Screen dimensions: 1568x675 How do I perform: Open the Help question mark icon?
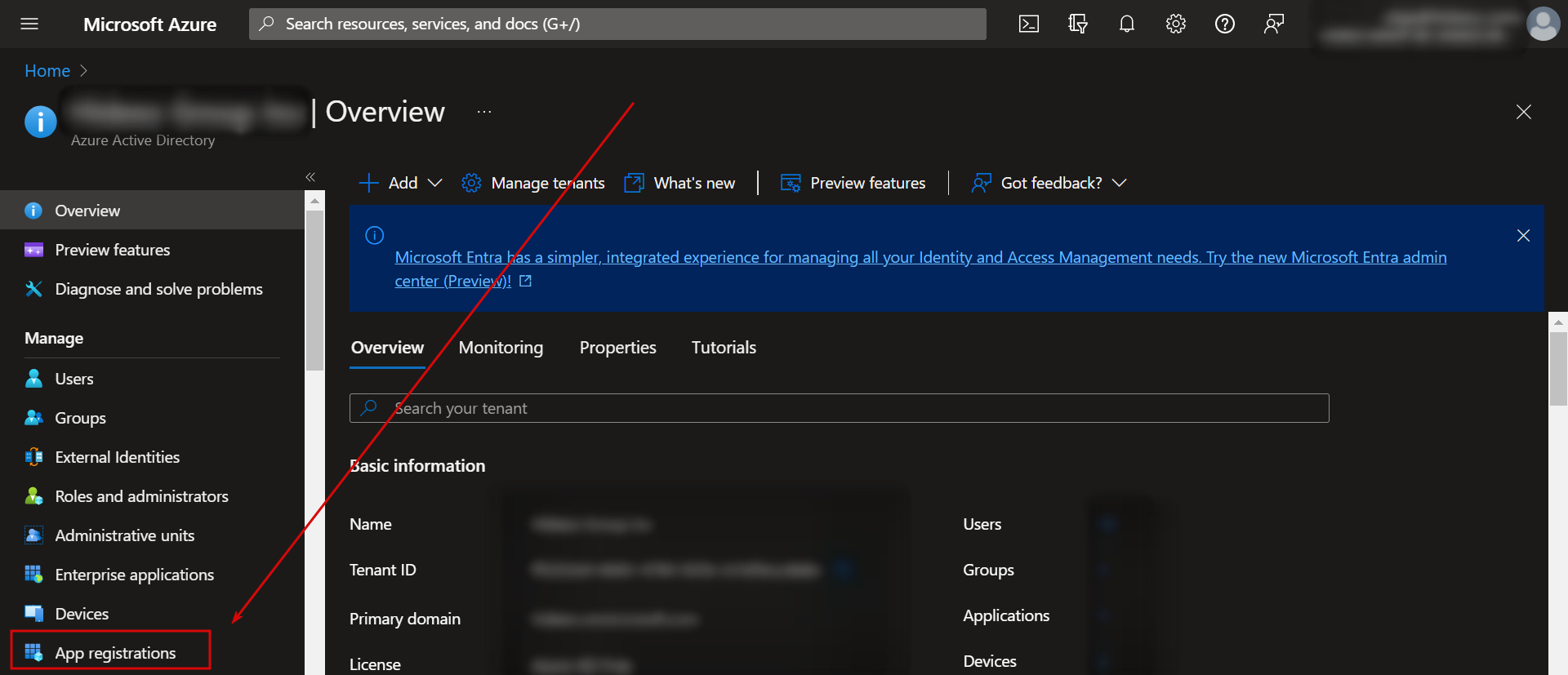point(1225,24)
